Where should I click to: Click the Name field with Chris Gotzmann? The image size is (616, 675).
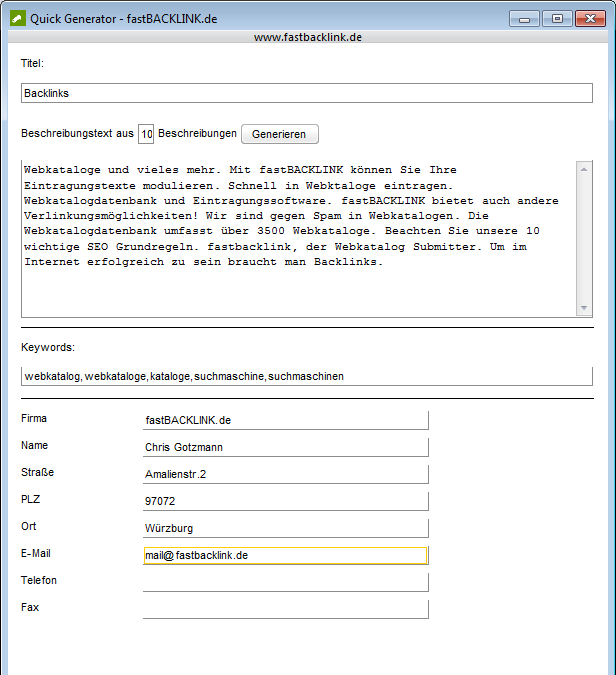point(286,447)
